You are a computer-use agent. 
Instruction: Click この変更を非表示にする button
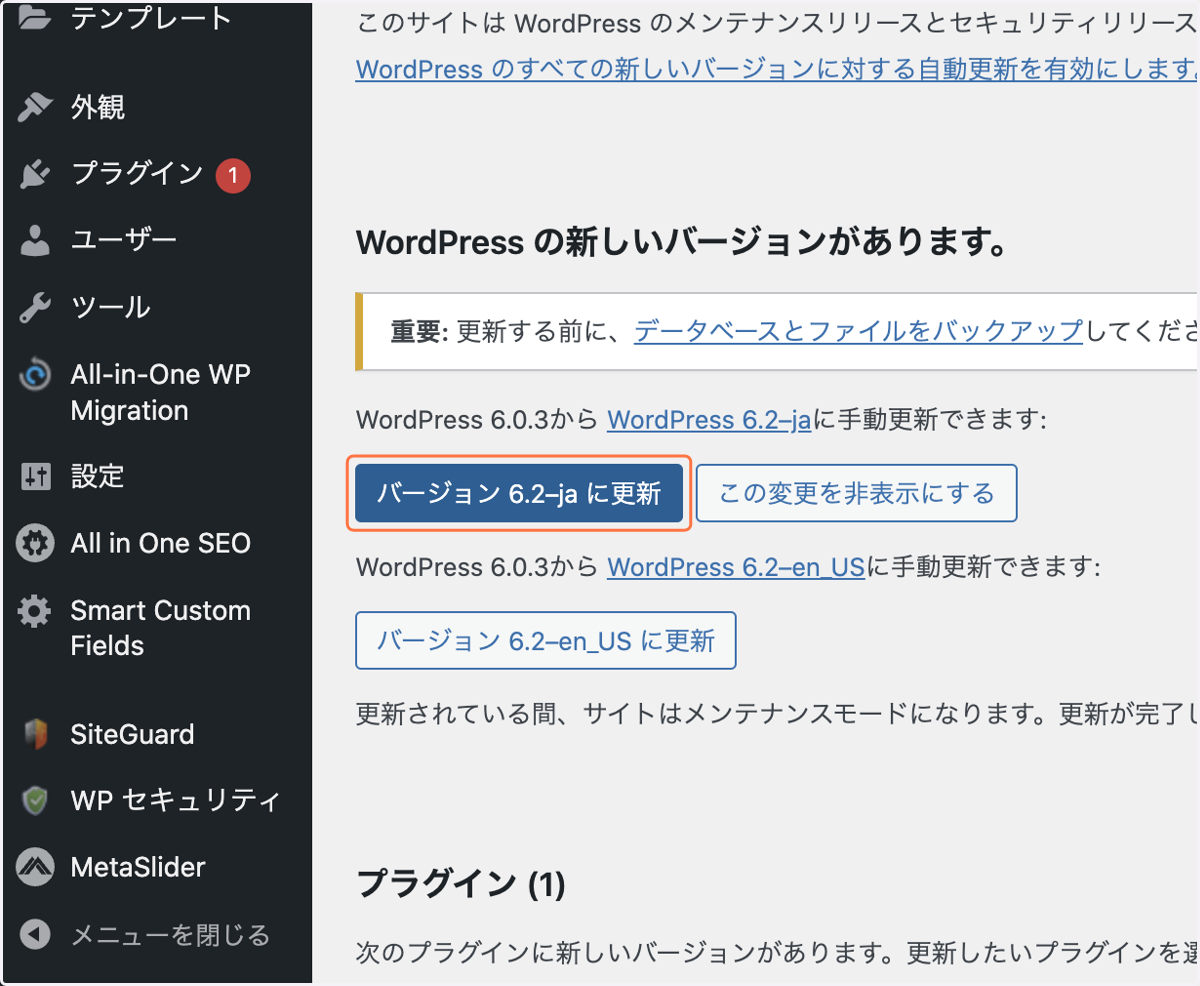pyautogui.click(x=856, y=493)
